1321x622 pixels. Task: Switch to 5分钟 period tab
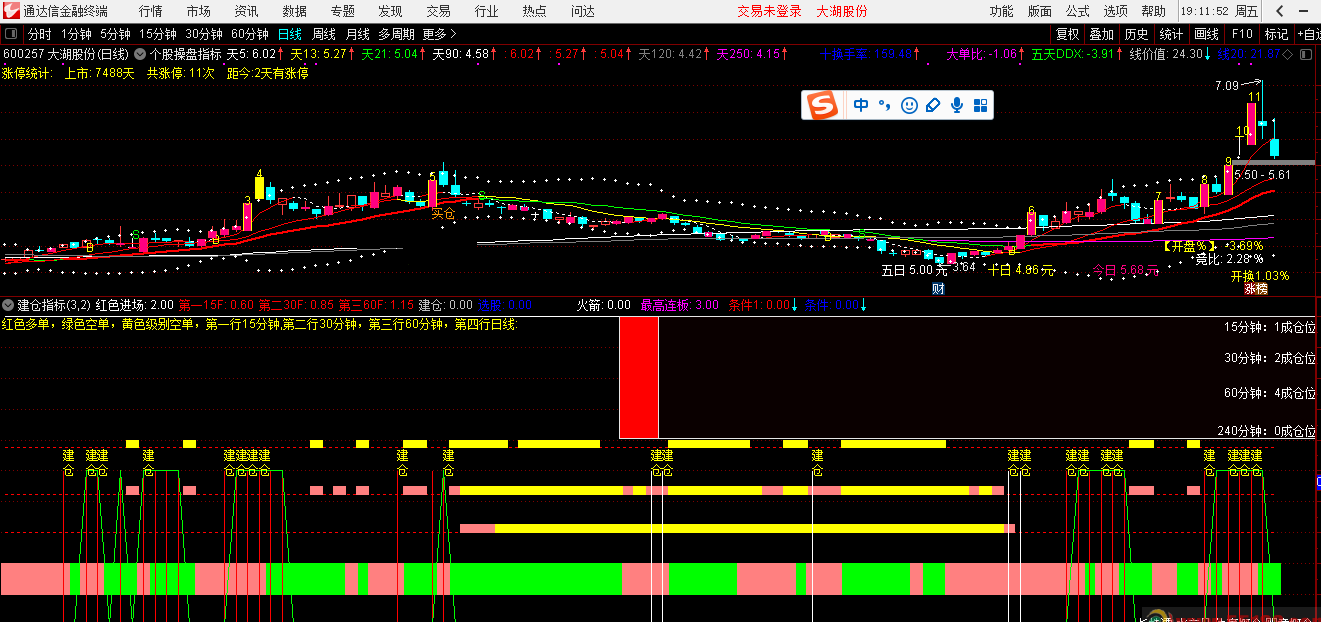(x=115, y=34)
